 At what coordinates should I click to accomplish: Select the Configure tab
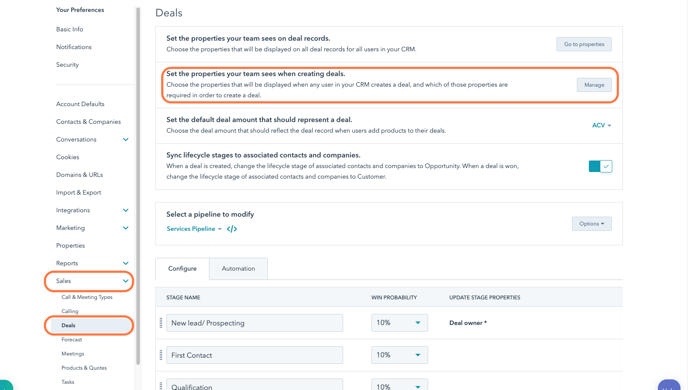coord(182,268)
